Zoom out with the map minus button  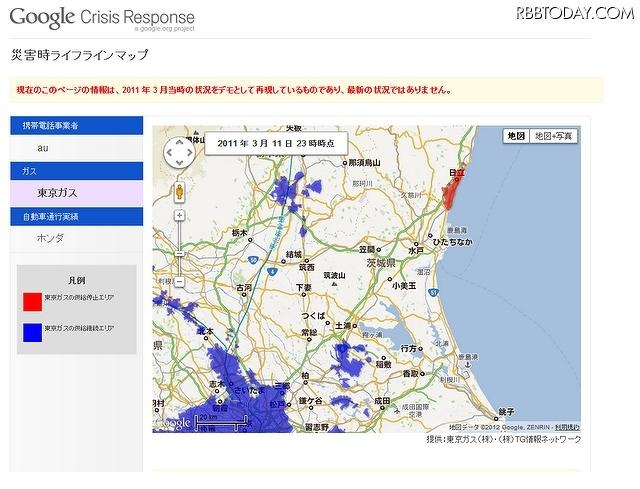tap(179, 282)
